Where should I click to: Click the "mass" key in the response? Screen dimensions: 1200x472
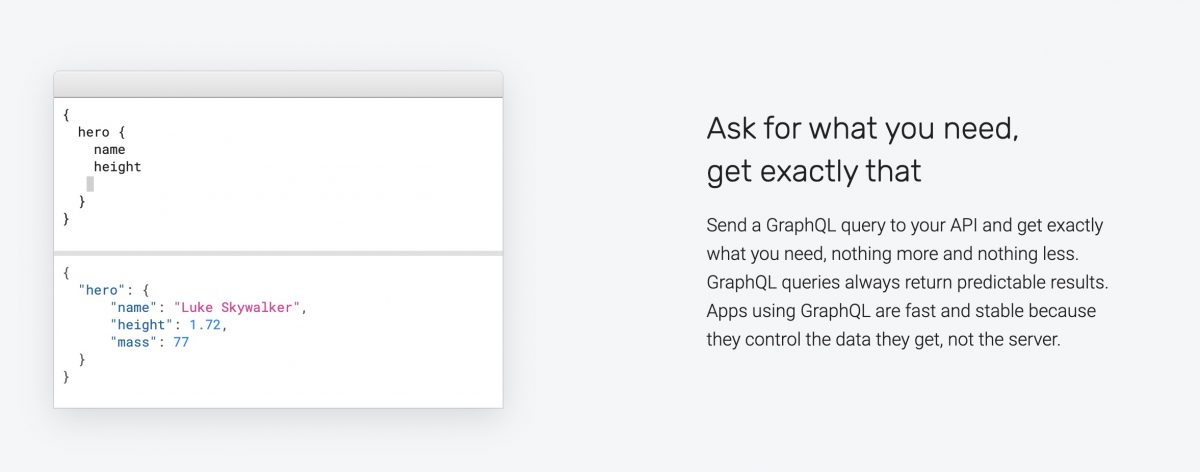click(134, 342)
